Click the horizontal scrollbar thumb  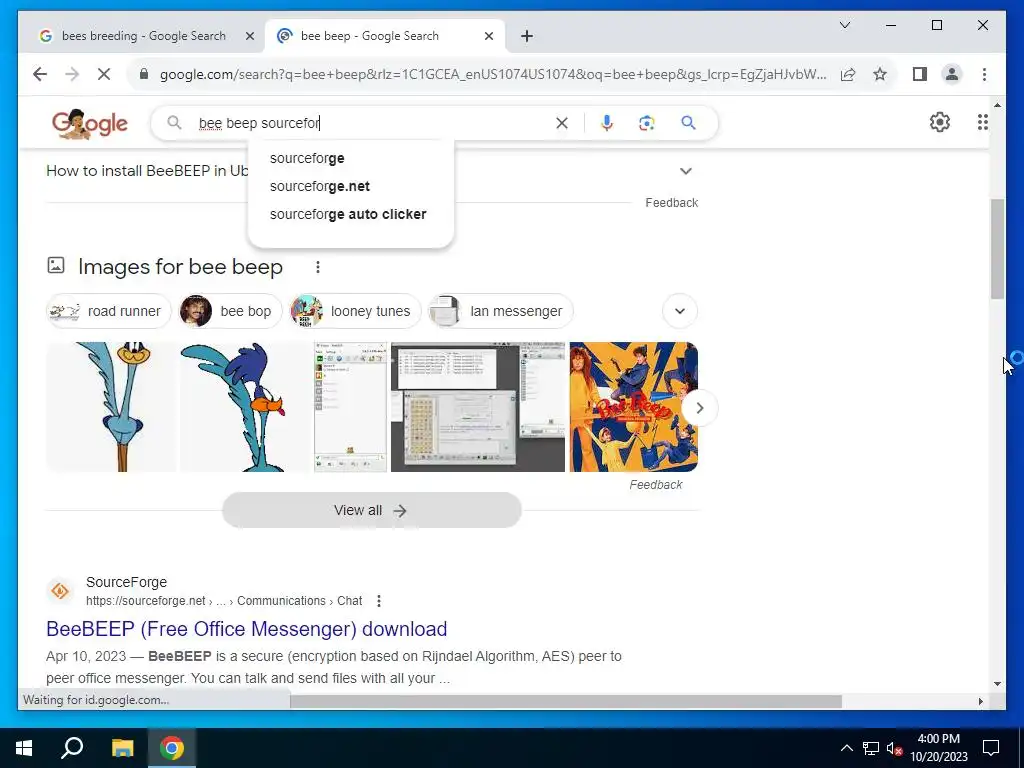(566, 701)
